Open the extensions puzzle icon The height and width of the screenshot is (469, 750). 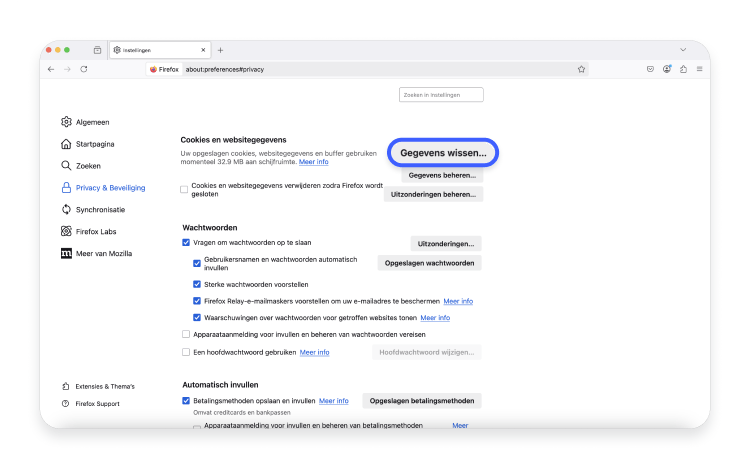[x=683, y=69]
